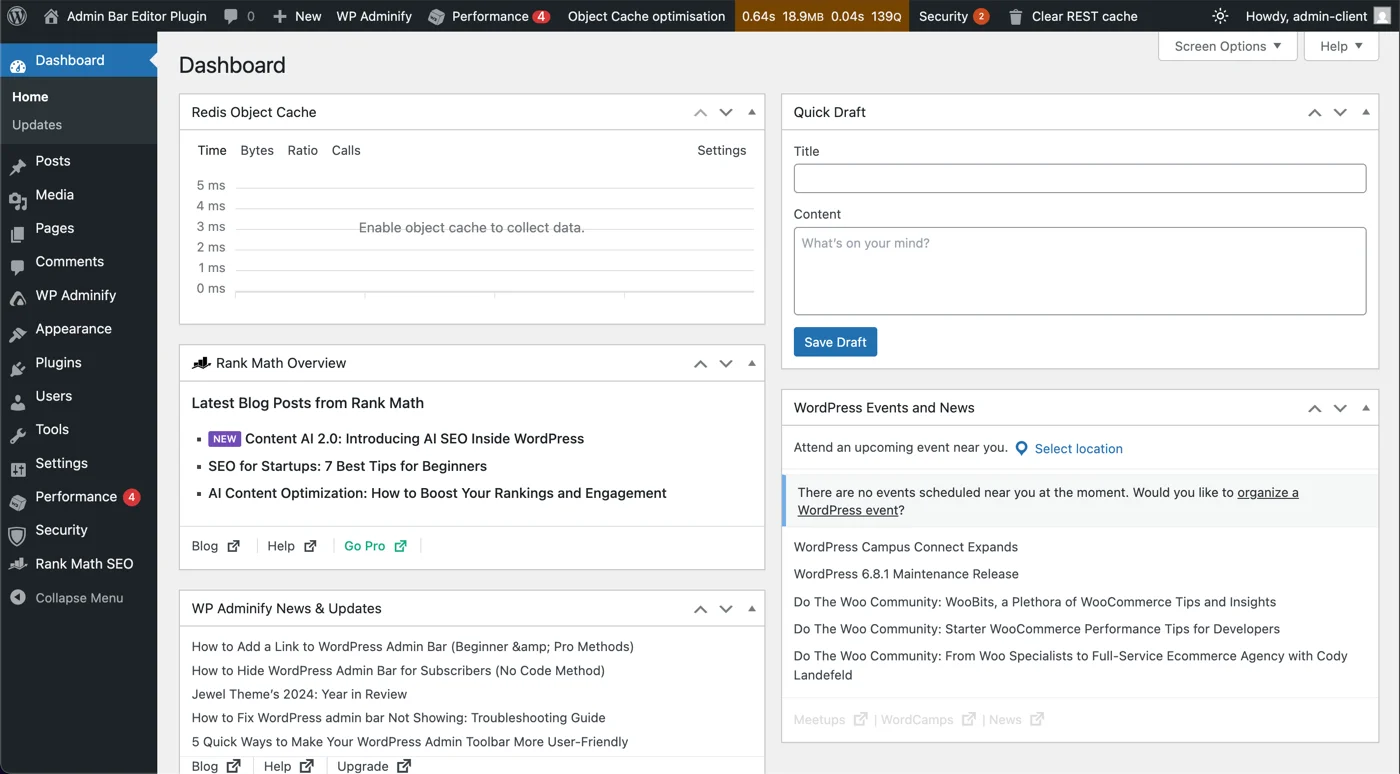
Task: Click the Quick Draft Content textarea
Action: pyautogui.click(x=1080, y=271)
